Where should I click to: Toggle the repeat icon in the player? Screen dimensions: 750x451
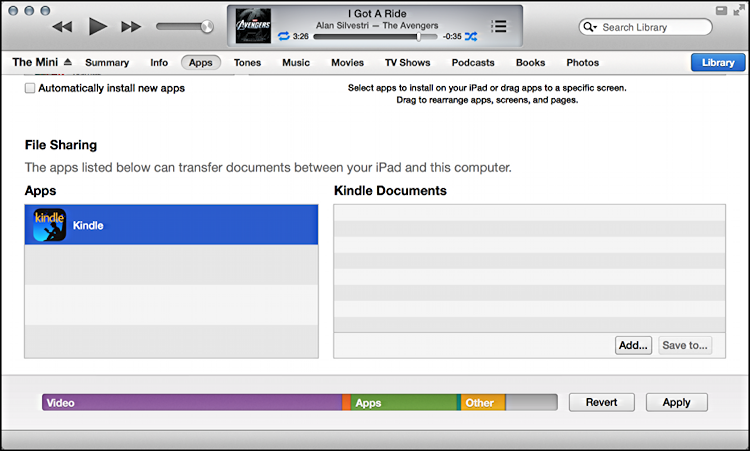[283, 36]
